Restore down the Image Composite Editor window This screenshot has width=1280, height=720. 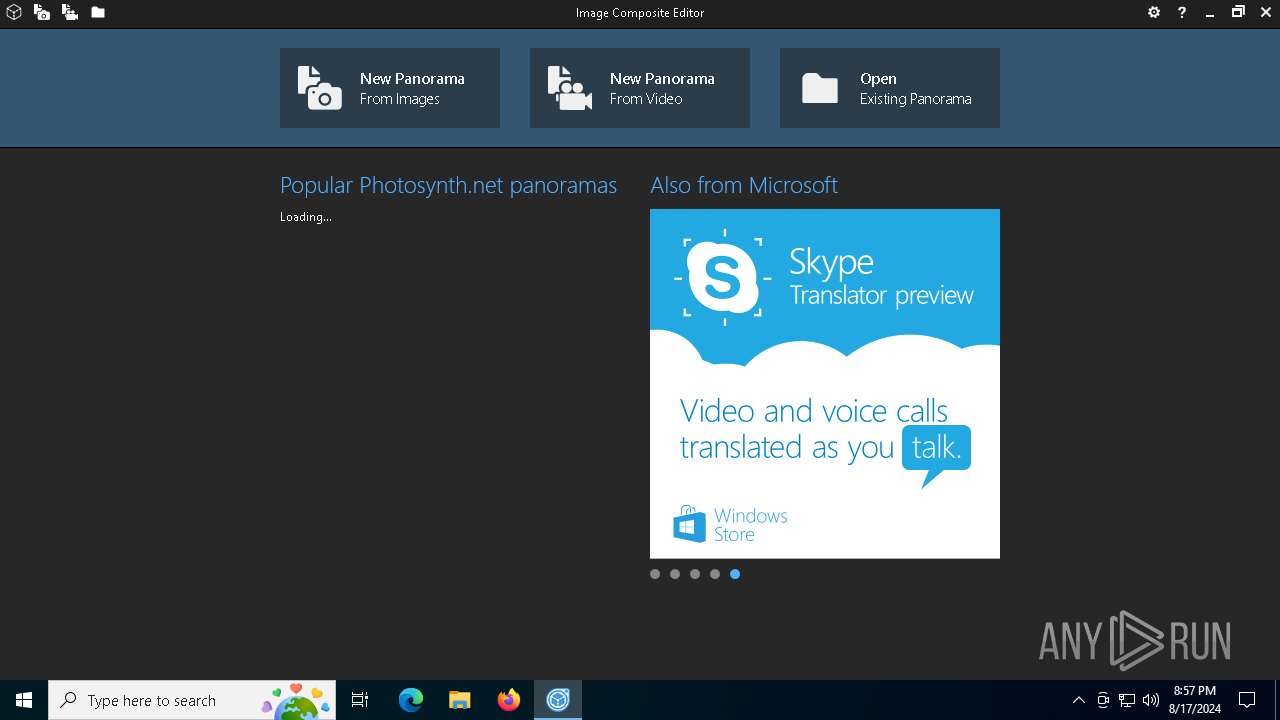[1238, 13]
